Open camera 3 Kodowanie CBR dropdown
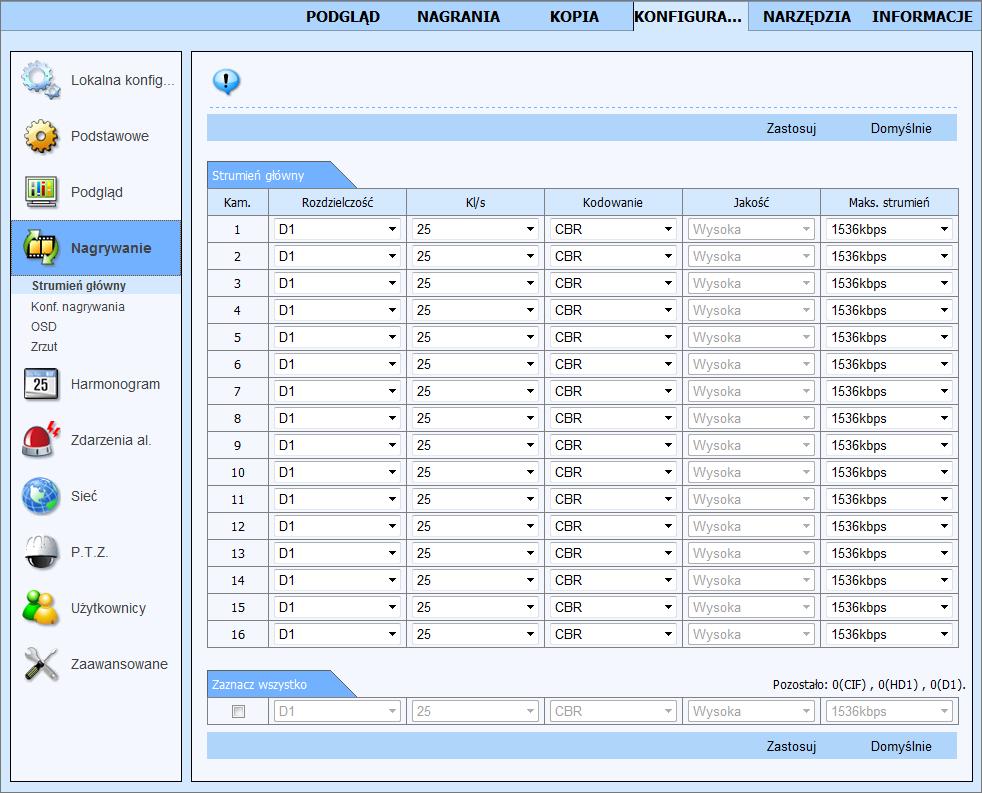982x793 pixels. coord(613,283)
